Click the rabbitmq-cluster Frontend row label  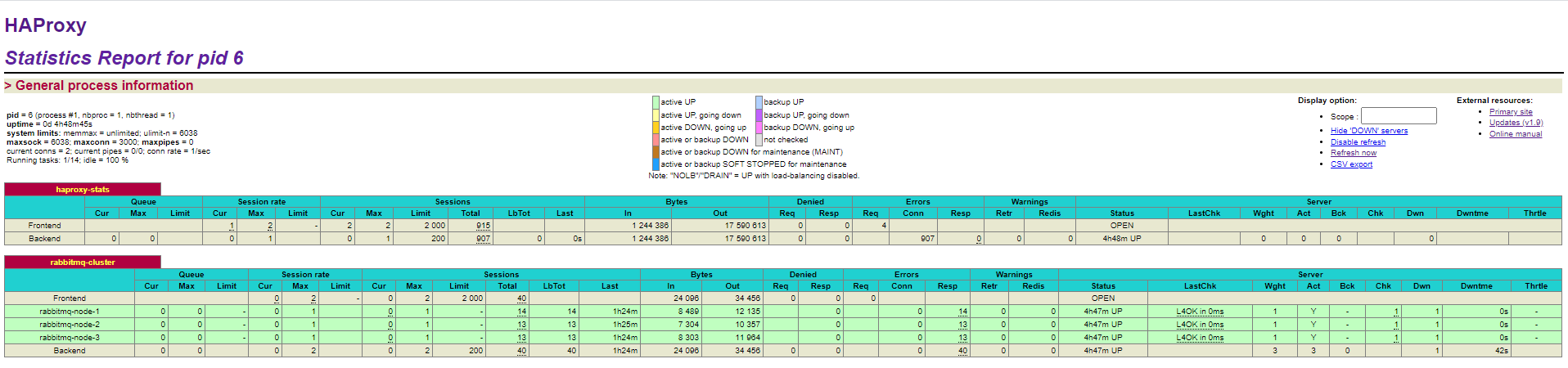(x=70, y=298)
